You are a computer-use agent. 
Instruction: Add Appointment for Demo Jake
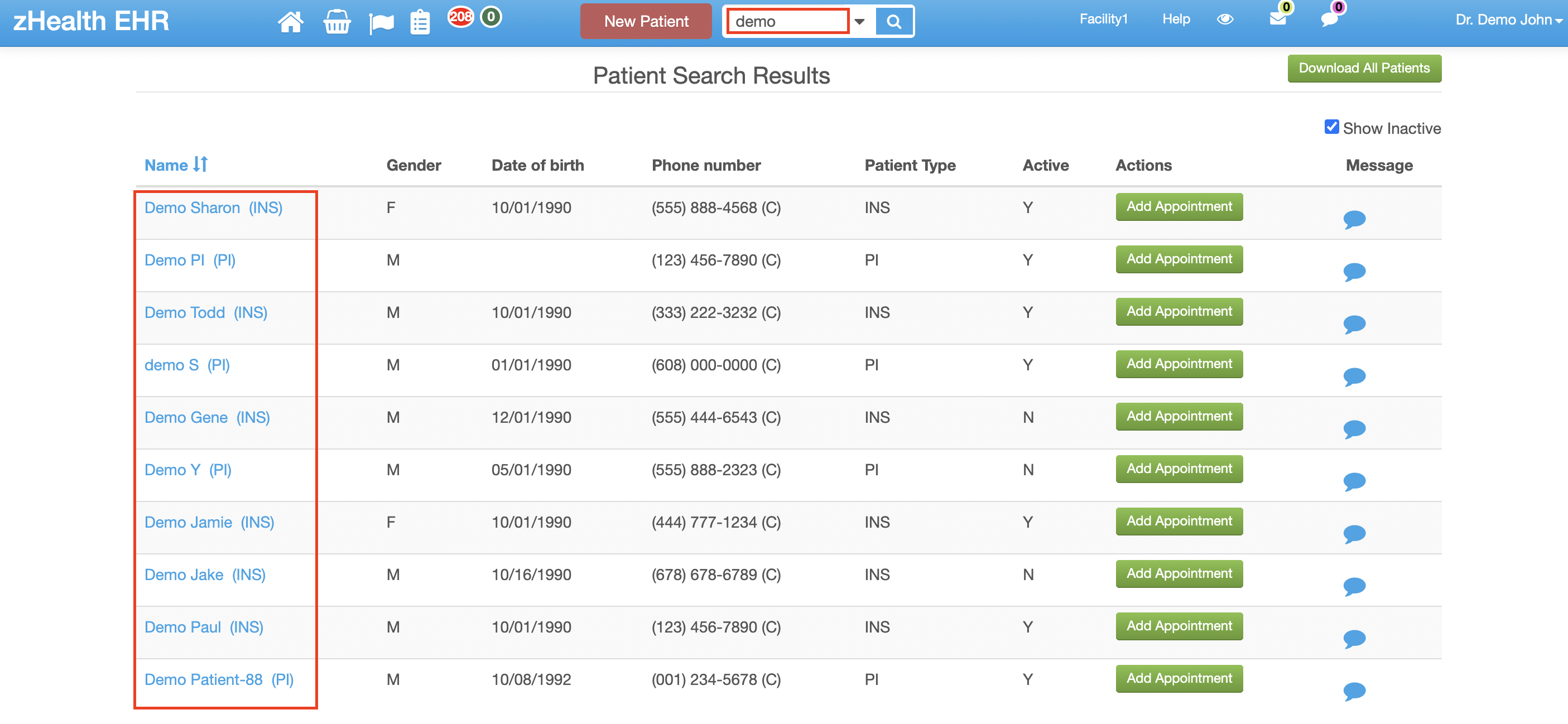pyautogui.click(x=1179, y=573)
